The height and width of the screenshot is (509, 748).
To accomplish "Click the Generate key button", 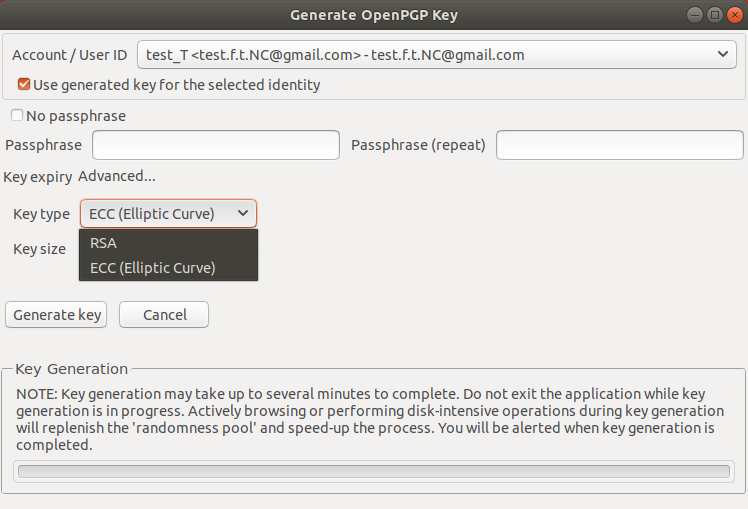I will coord(56,315).
